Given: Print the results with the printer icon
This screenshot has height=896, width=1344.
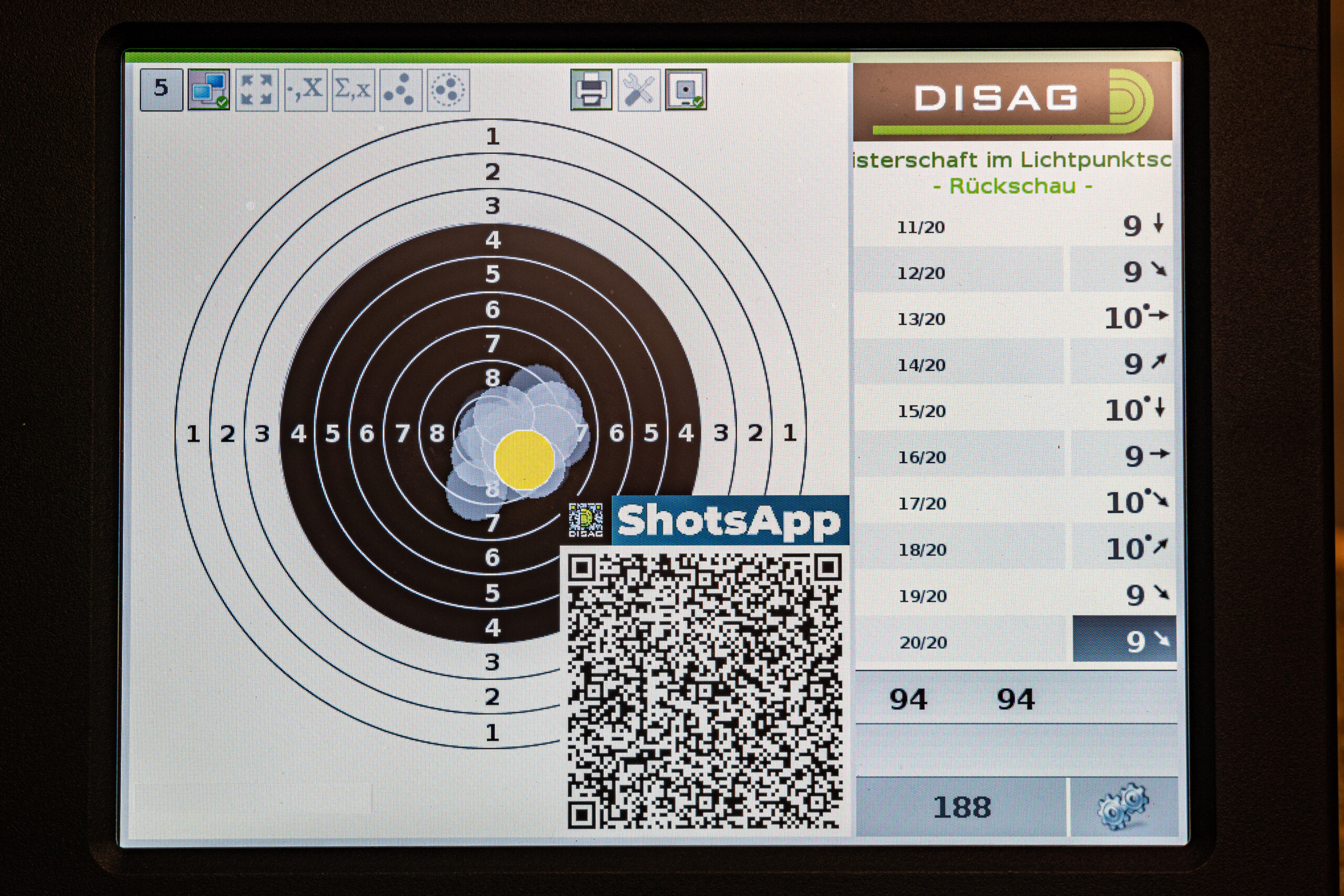Looking at the screenshot, I should click(x=591, y=90).
